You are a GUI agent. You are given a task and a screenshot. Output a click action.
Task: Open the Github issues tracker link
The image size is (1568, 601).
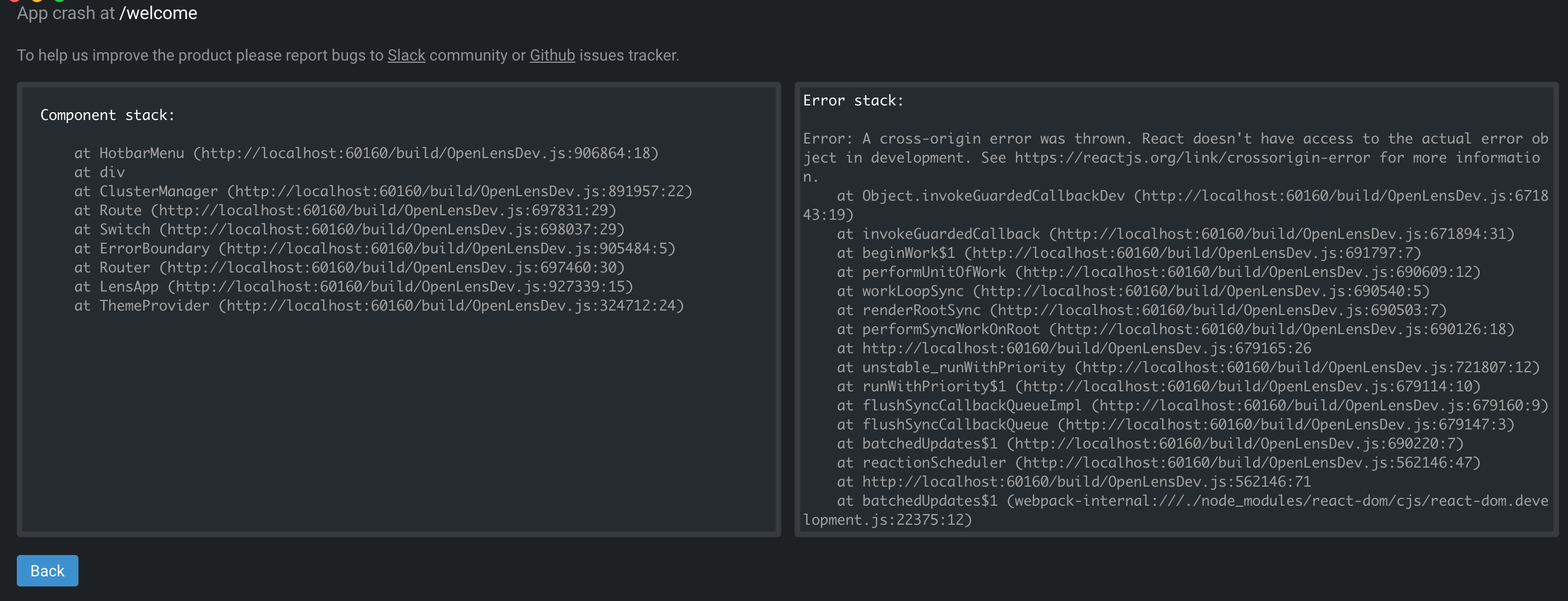pyautogui.click(x=552, y=56)
